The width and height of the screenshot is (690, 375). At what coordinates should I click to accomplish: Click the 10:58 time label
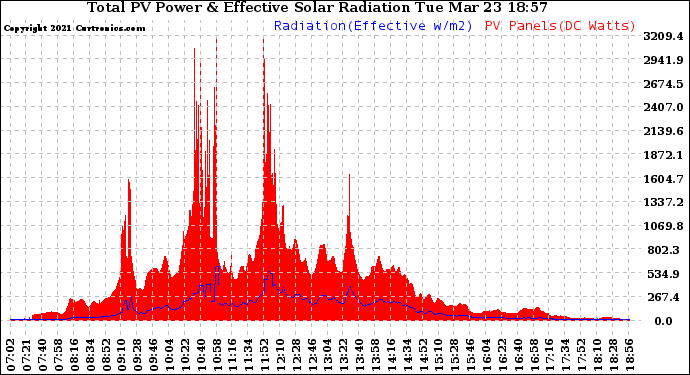click(x=217, y=355)
